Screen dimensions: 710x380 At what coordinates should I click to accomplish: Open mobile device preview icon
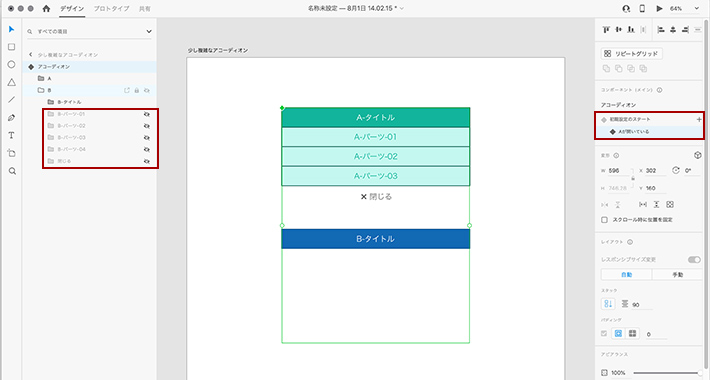point(642,9)
